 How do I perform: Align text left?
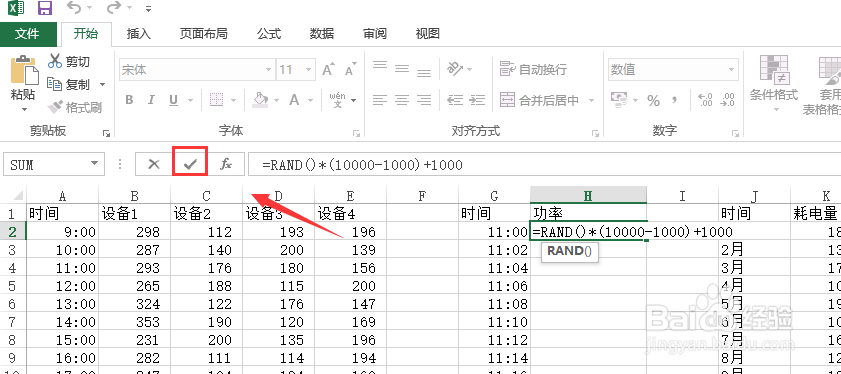pyautogui.click(x=380, y=100)
